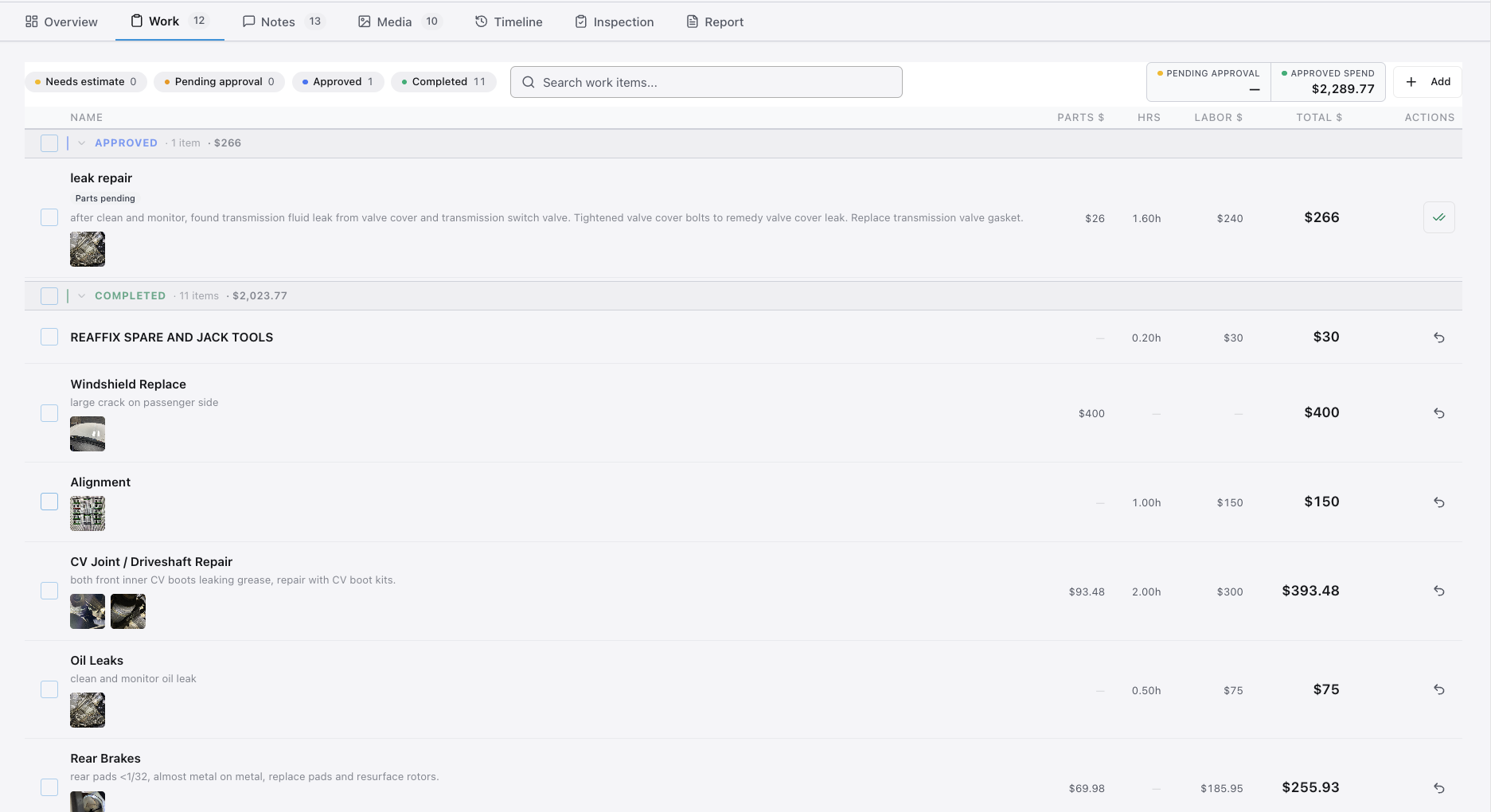Open the leak repair photo thumbnail
Screen dimensions: 1491x812
(x=88, y=249)
